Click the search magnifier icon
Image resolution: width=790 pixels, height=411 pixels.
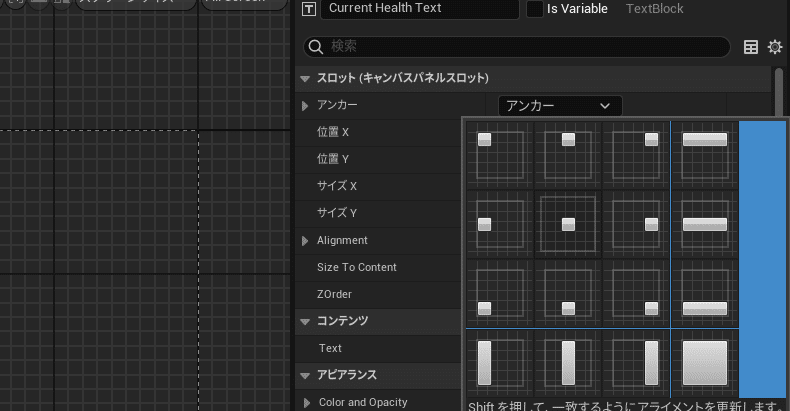[316, 47]
